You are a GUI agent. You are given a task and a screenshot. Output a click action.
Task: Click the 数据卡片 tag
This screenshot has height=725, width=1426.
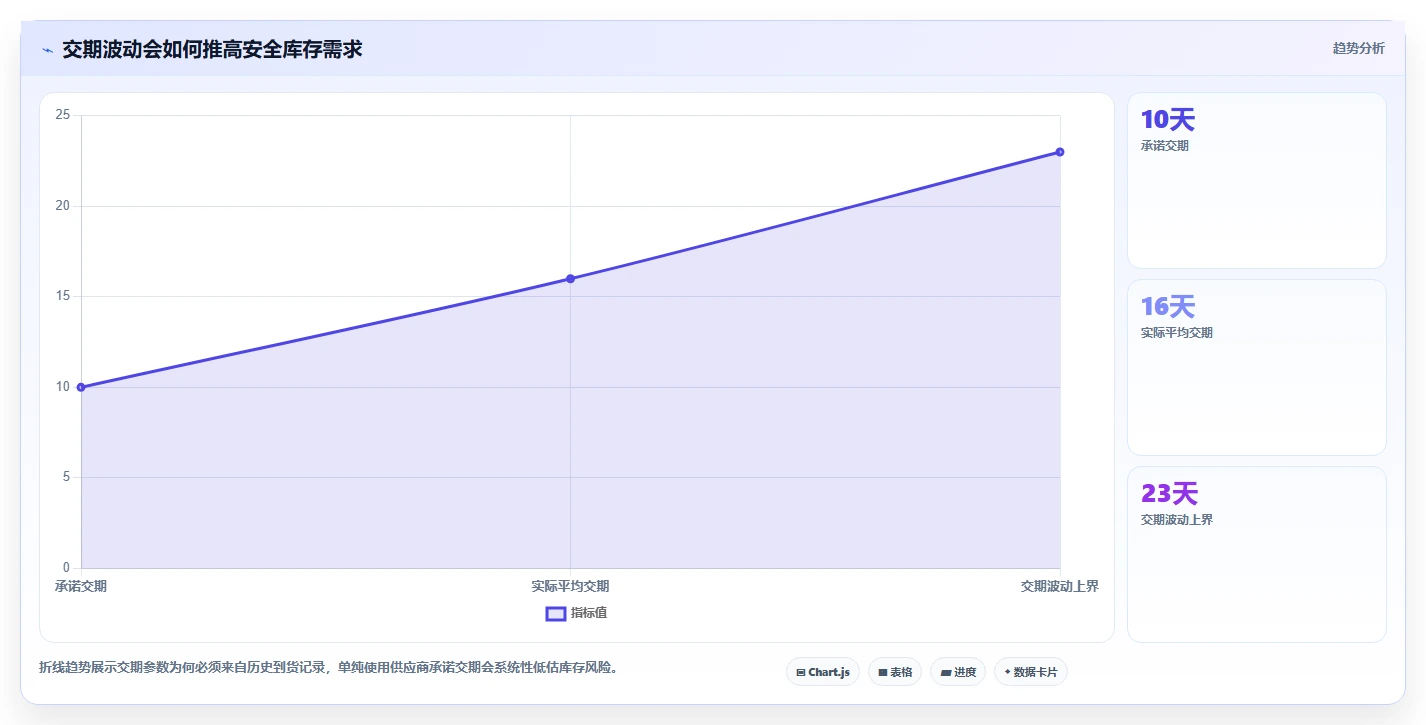pyautogui.click(x=1031, y=672)
